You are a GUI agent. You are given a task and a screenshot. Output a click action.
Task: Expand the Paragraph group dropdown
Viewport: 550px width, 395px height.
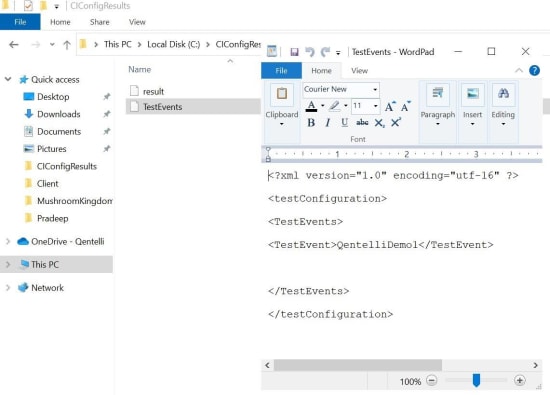point(437,124)
